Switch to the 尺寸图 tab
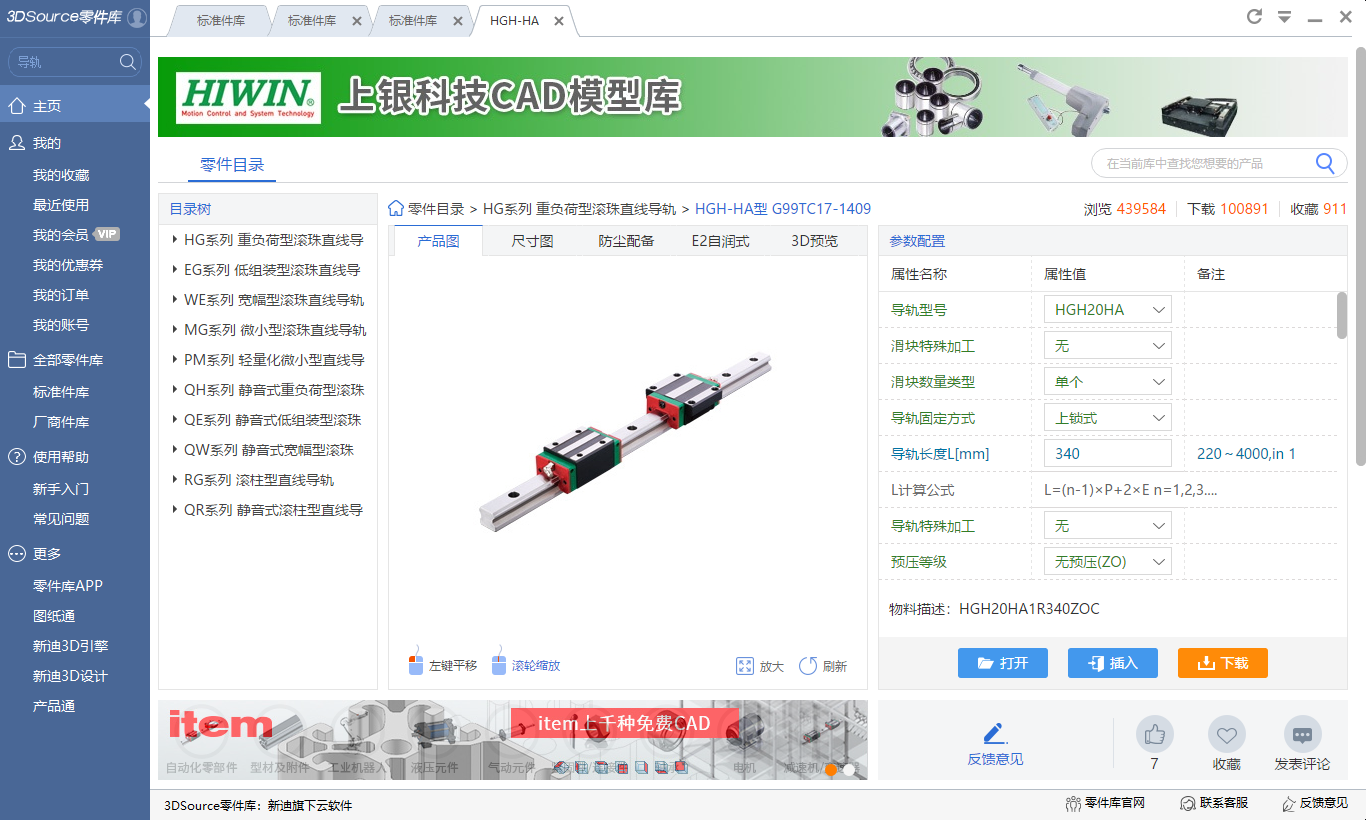1366x820 pixels. 532,241
